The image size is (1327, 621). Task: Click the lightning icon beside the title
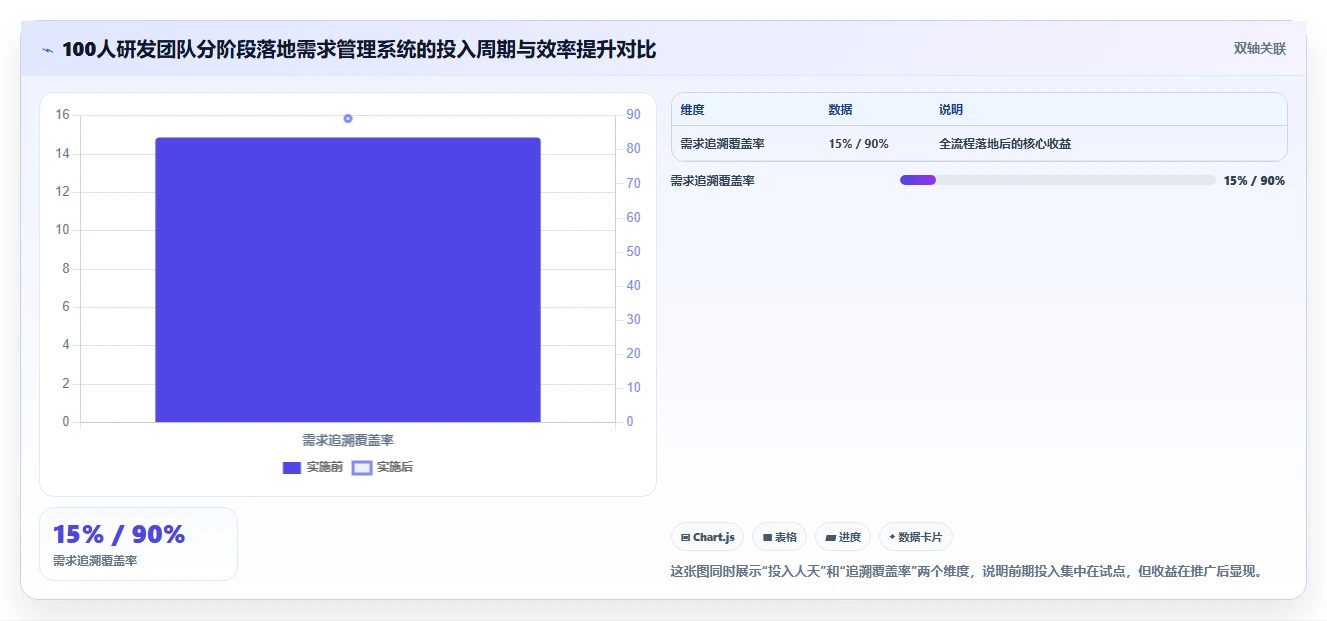(x=48, y=50)
